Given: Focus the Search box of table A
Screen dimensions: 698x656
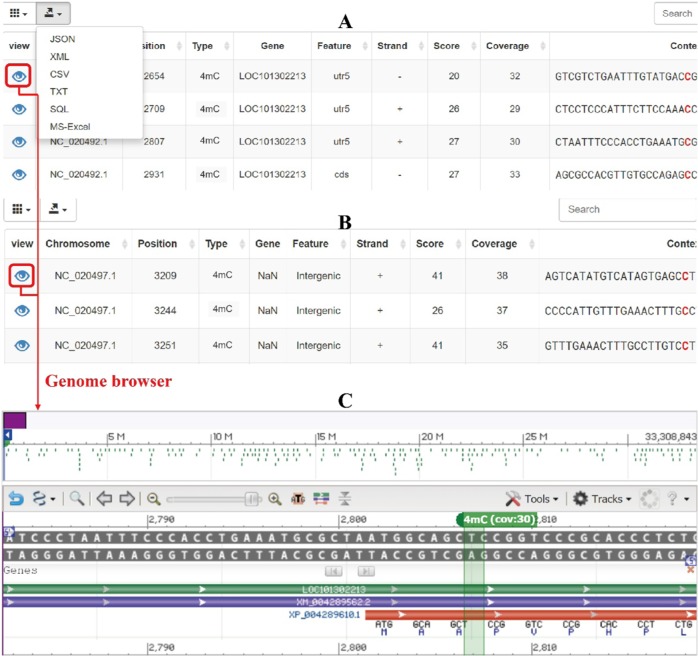Looking at the screenshot, I should coord(676,13).
